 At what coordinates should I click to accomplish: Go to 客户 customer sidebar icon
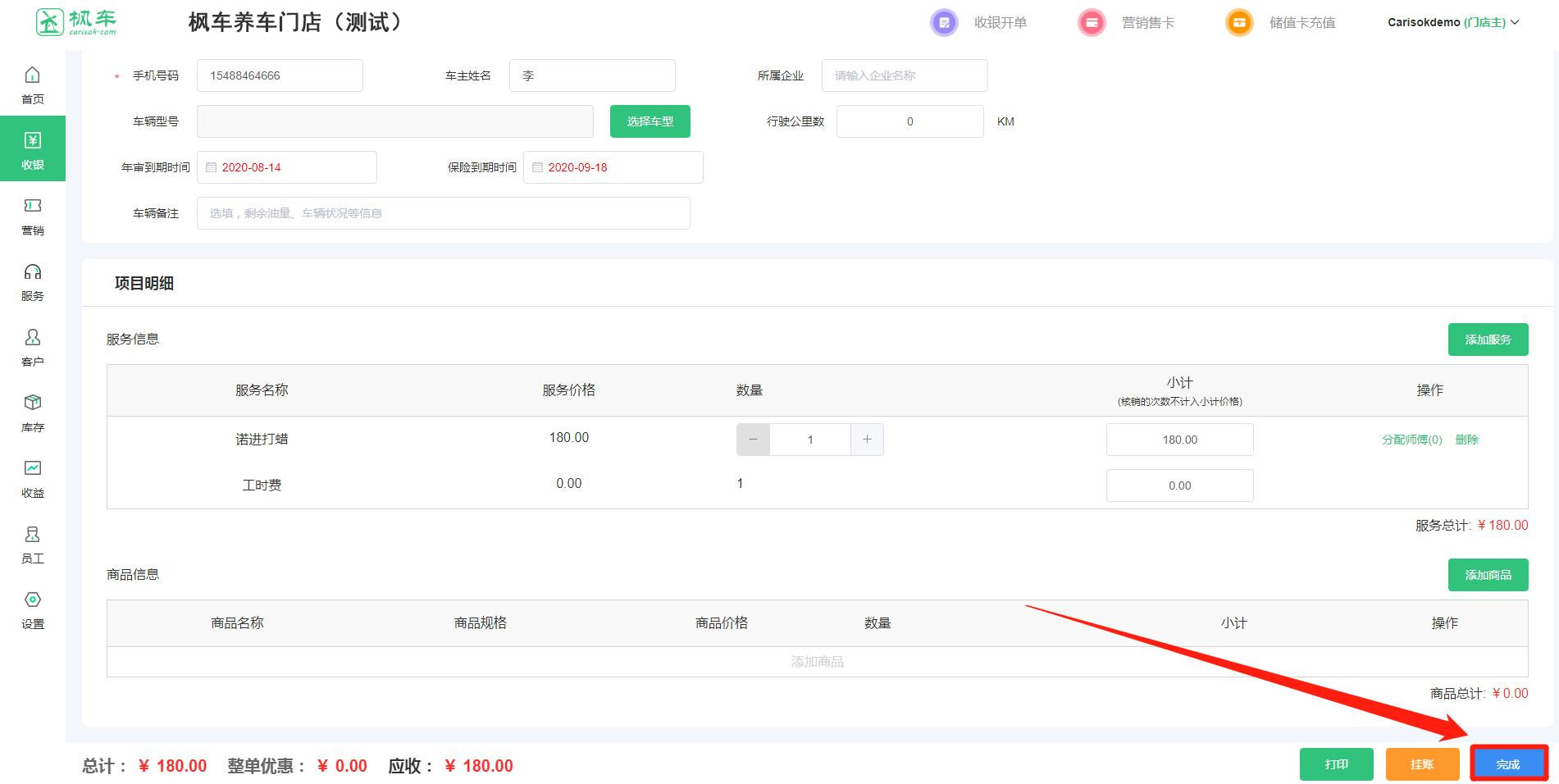pos(32,337)
